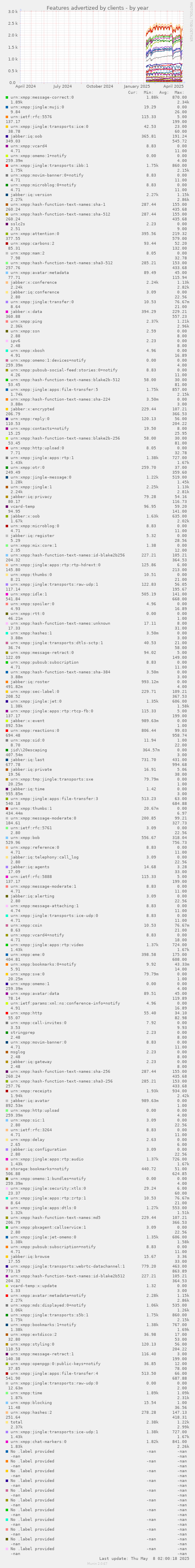Click the purple swatch next to urn:xmpp:vcard4
Viewport: 195px width, 1568px height.
coord(7,146)
